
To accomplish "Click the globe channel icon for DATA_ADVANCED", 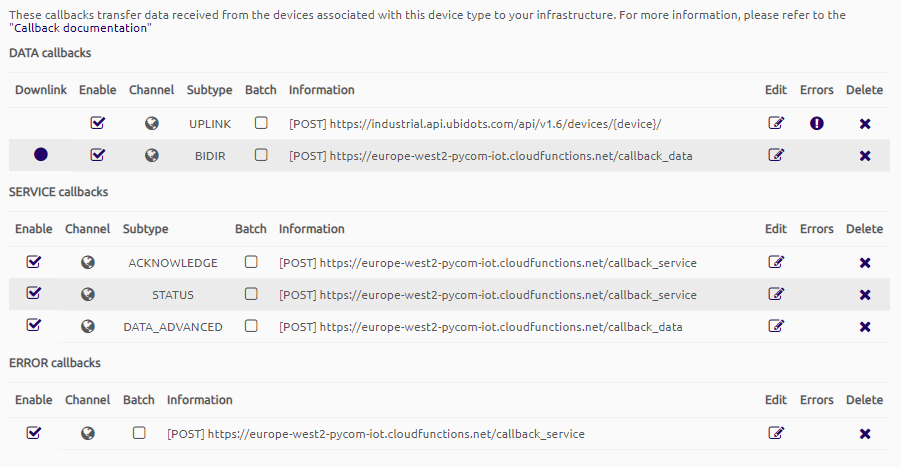I will [88, 326].
